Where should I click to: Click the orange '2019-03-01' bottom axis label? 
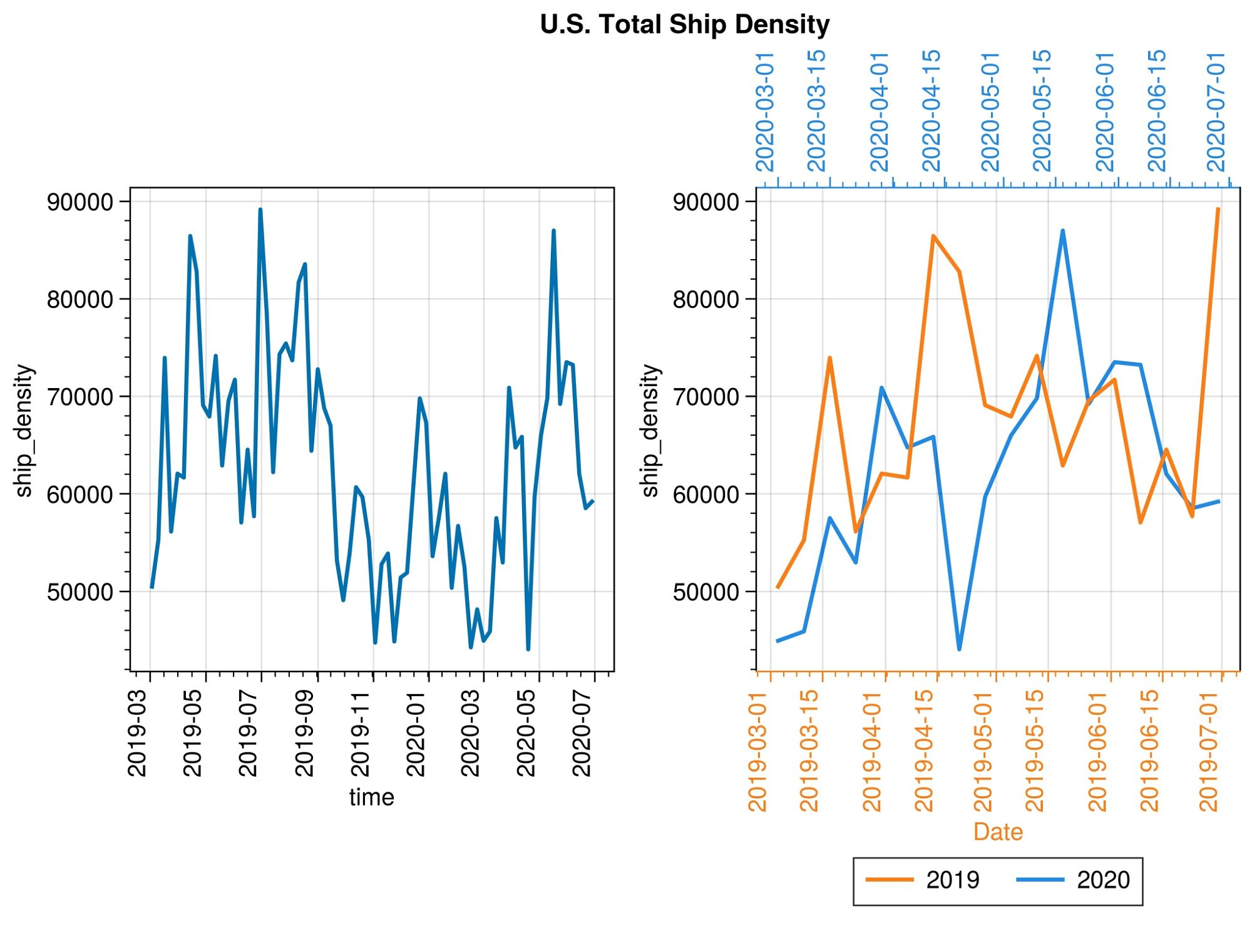(x=757, y=751)
